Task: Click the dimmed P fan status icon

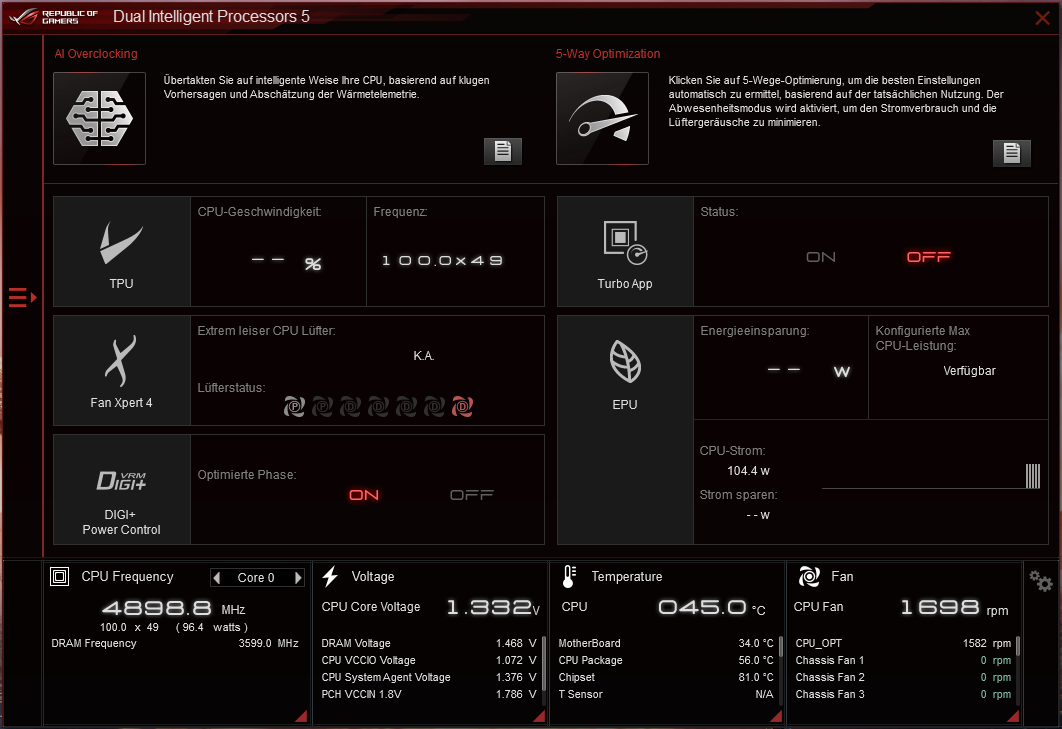Action: (322, 407)
